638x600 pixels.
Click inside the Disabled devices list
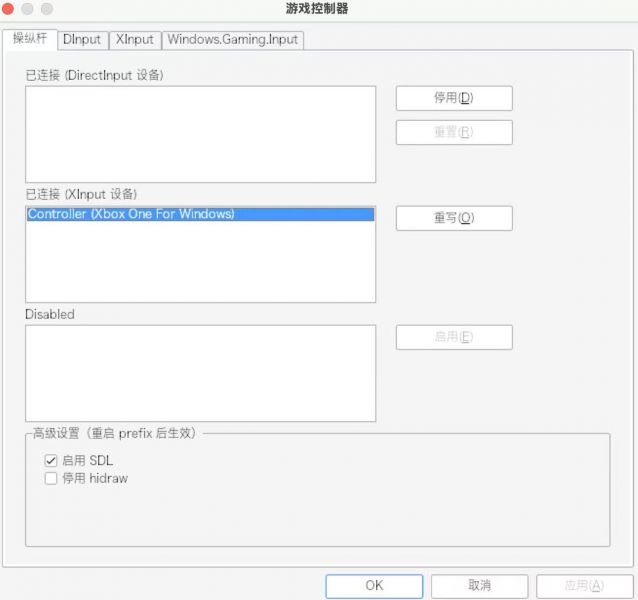201,373
